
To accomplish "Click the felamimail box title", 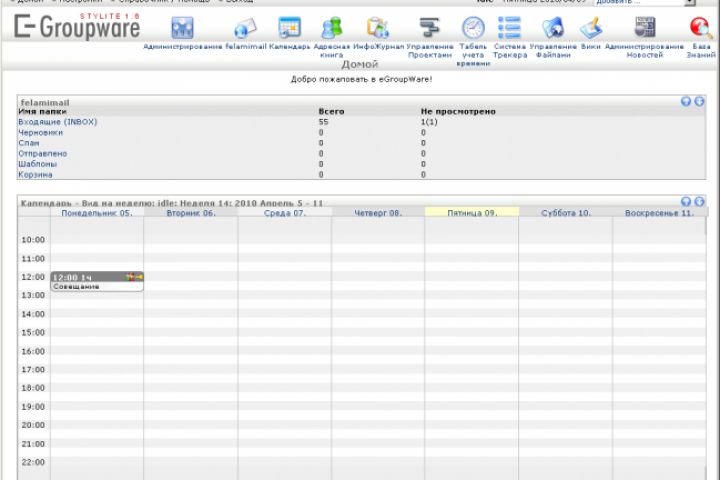I will [x=45, y=102].
